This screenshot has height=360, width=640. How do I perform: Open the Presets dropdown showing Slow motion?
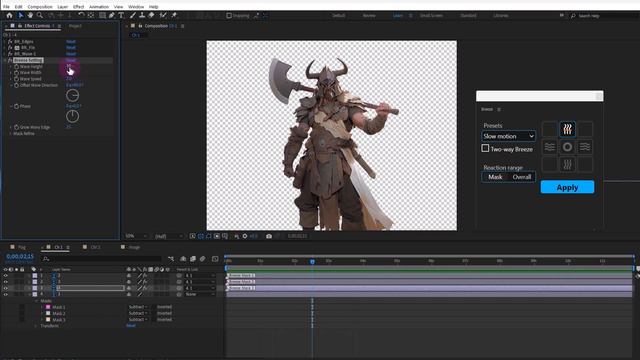[x=509, y=136]
